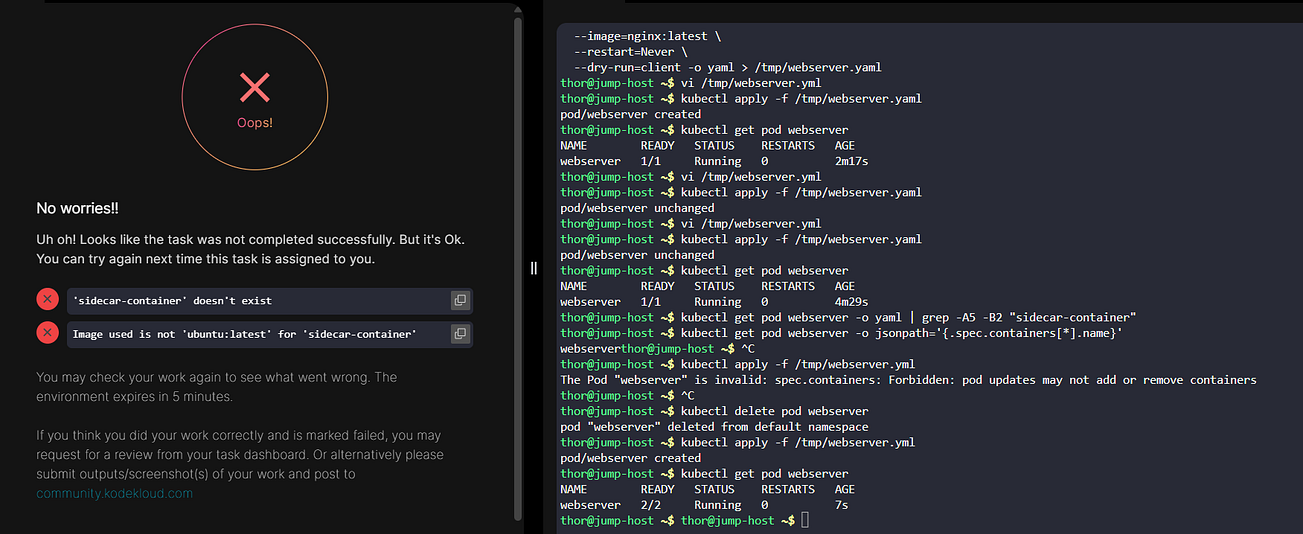Select the "Image used is not 'ubuntu:latest'" error text
Image resolution: width=1303 pixels, height=534 pixels.
(x=245, y=334)
